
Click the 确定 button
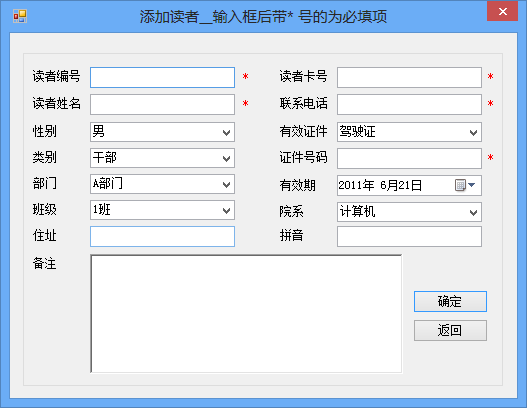pos(450,301)
